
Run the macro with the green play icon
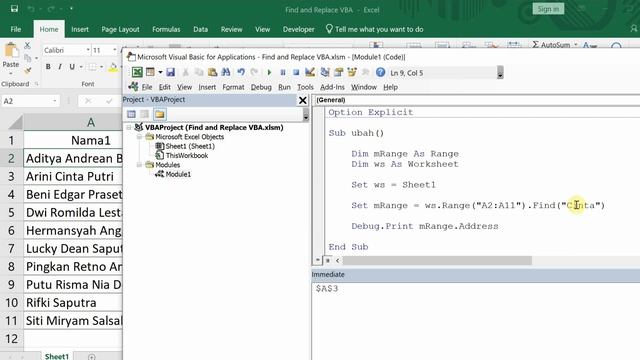[x=269, y=72]
